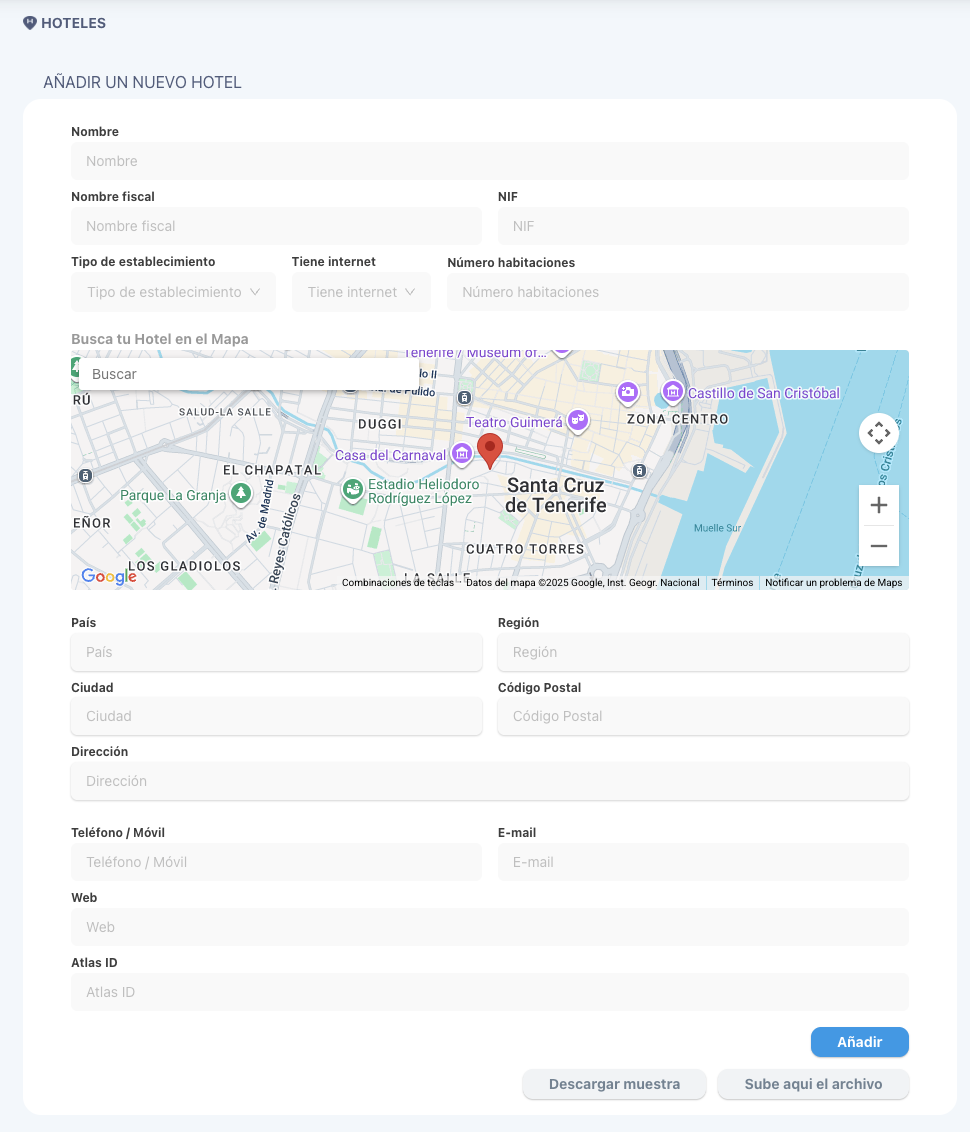Screen dimensions: 970x1132
Task: Click Descargar muestra button
Action: tap(614, 1084)
